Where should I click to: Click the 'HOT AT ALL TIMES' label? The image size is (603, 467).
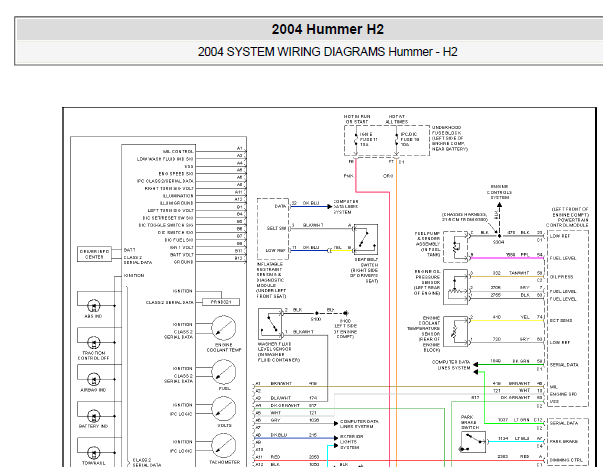pyautogui.click(x=396, y=119)
